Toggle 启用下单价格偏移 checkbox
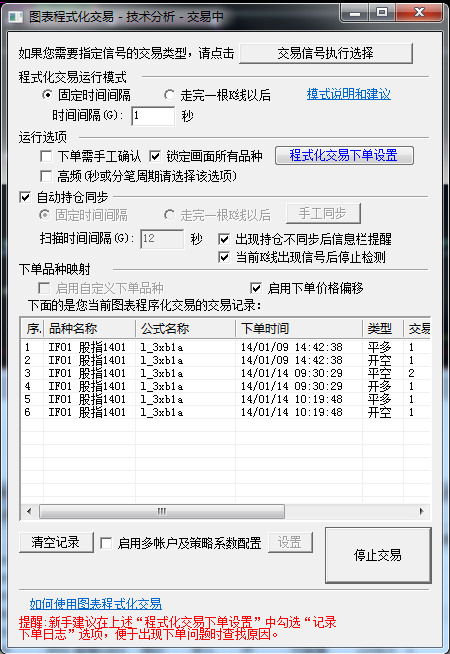Image resolution: width=450 pixels, height=654 pixels. pyautogui.click(x=256, y=288)
